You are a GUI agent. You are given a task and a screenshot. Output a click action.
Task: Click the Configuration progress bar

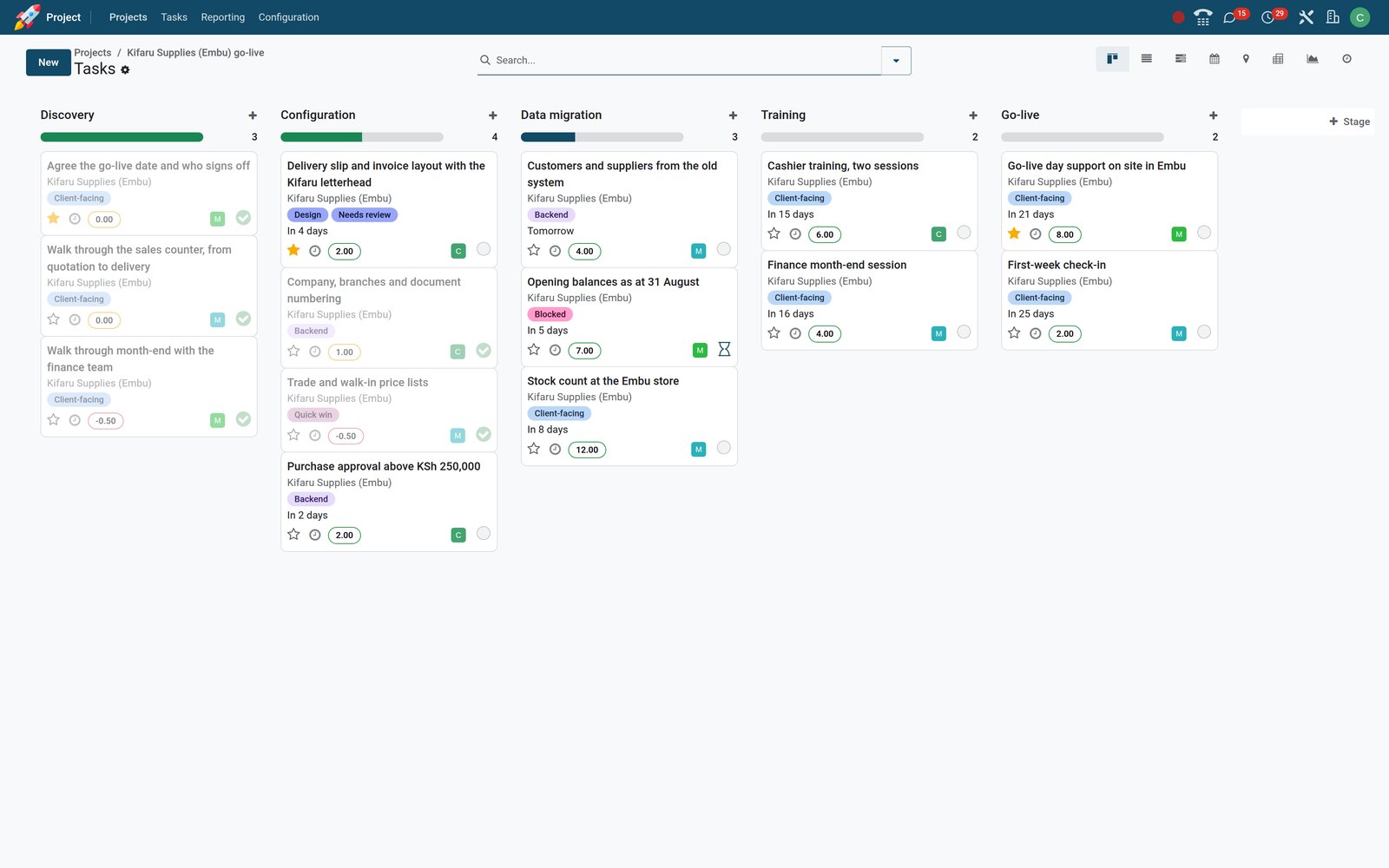pos(362,137)
